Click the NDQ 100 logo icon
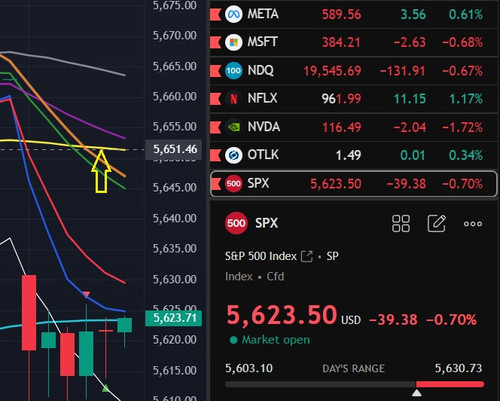The image size is (500, 401). tap(233, 71)
